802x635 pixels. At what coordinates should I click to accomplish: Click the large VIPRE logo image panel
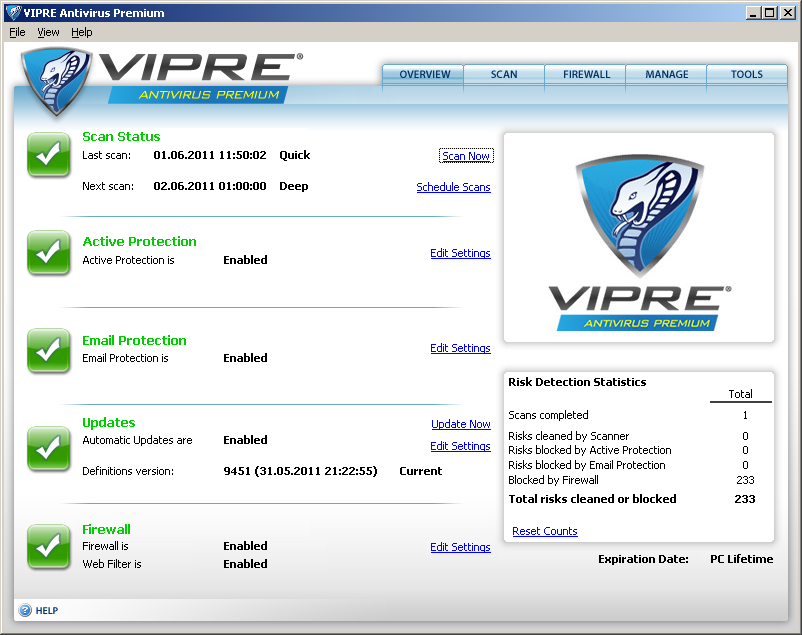638,237
